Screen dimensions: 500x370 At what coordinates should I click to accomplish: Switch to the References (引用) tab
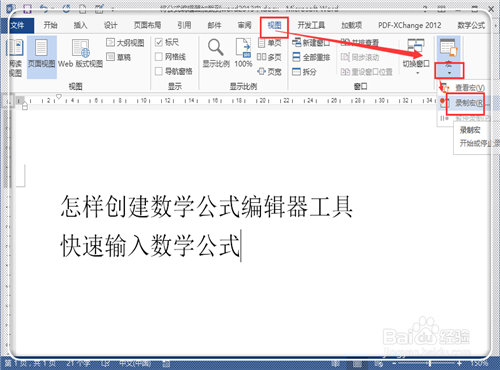point(184,25)
